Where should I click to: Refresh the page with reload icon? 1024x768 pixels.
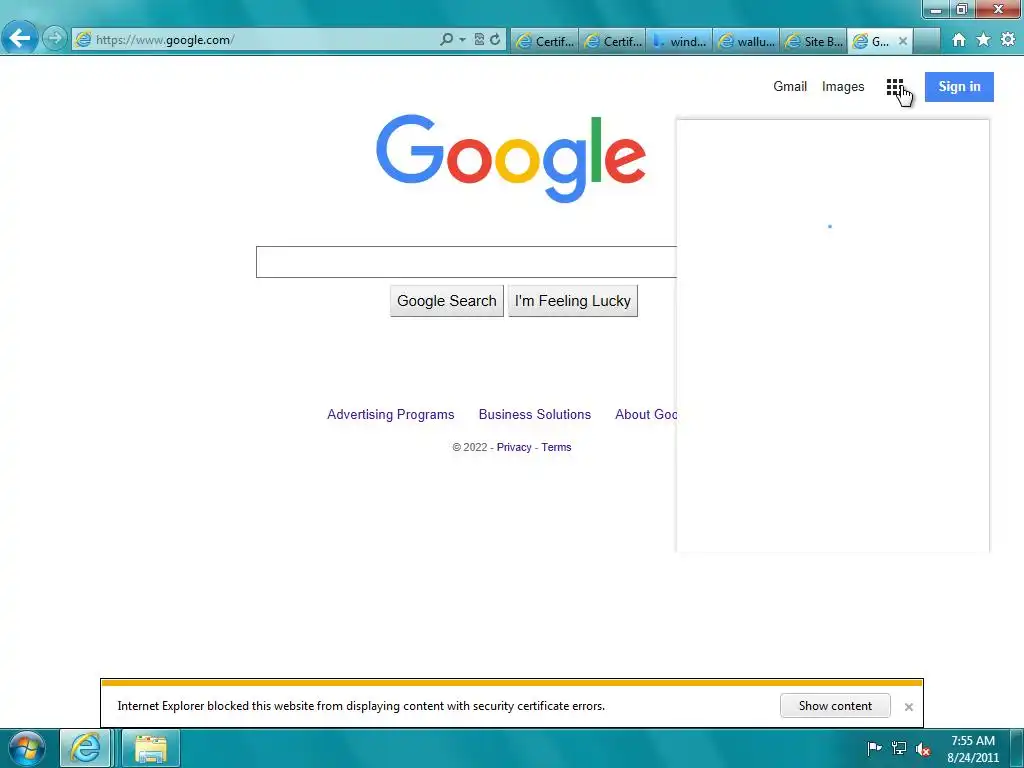(x=496, y=39)
